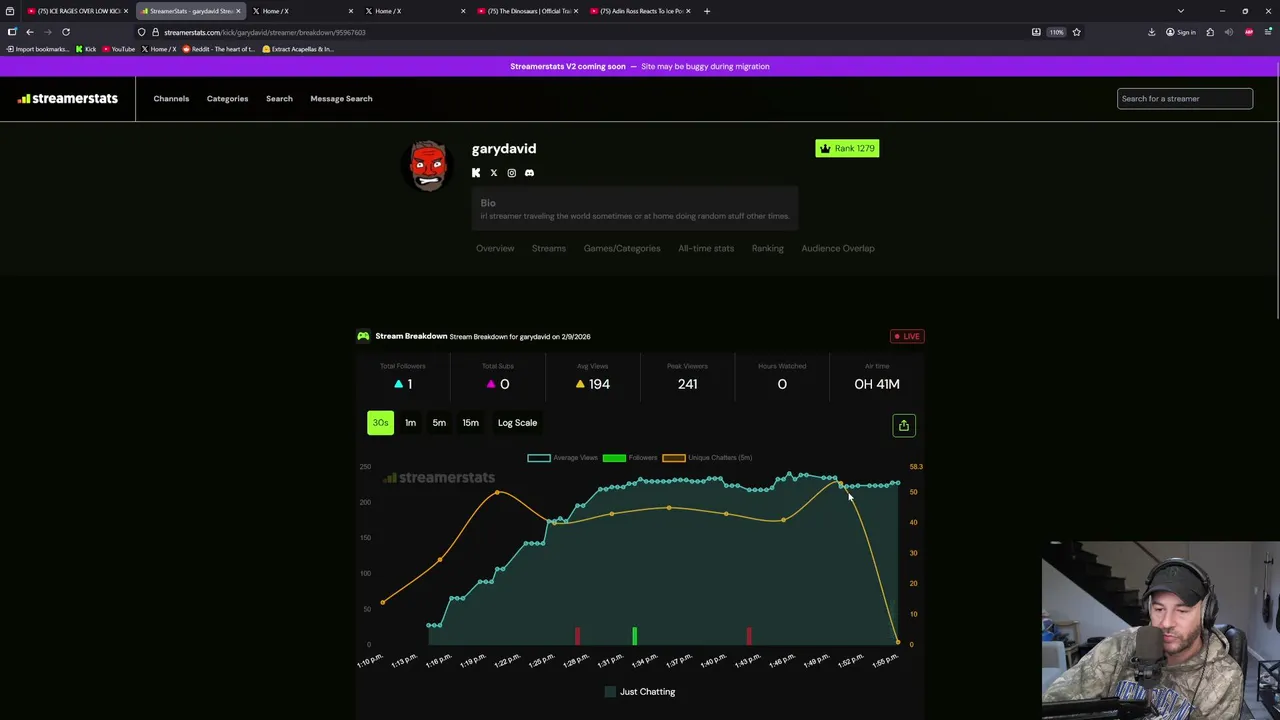Click the streamerstats.com address bar URL
Screen dimensions: 1280x720
[x=264, y=32]
